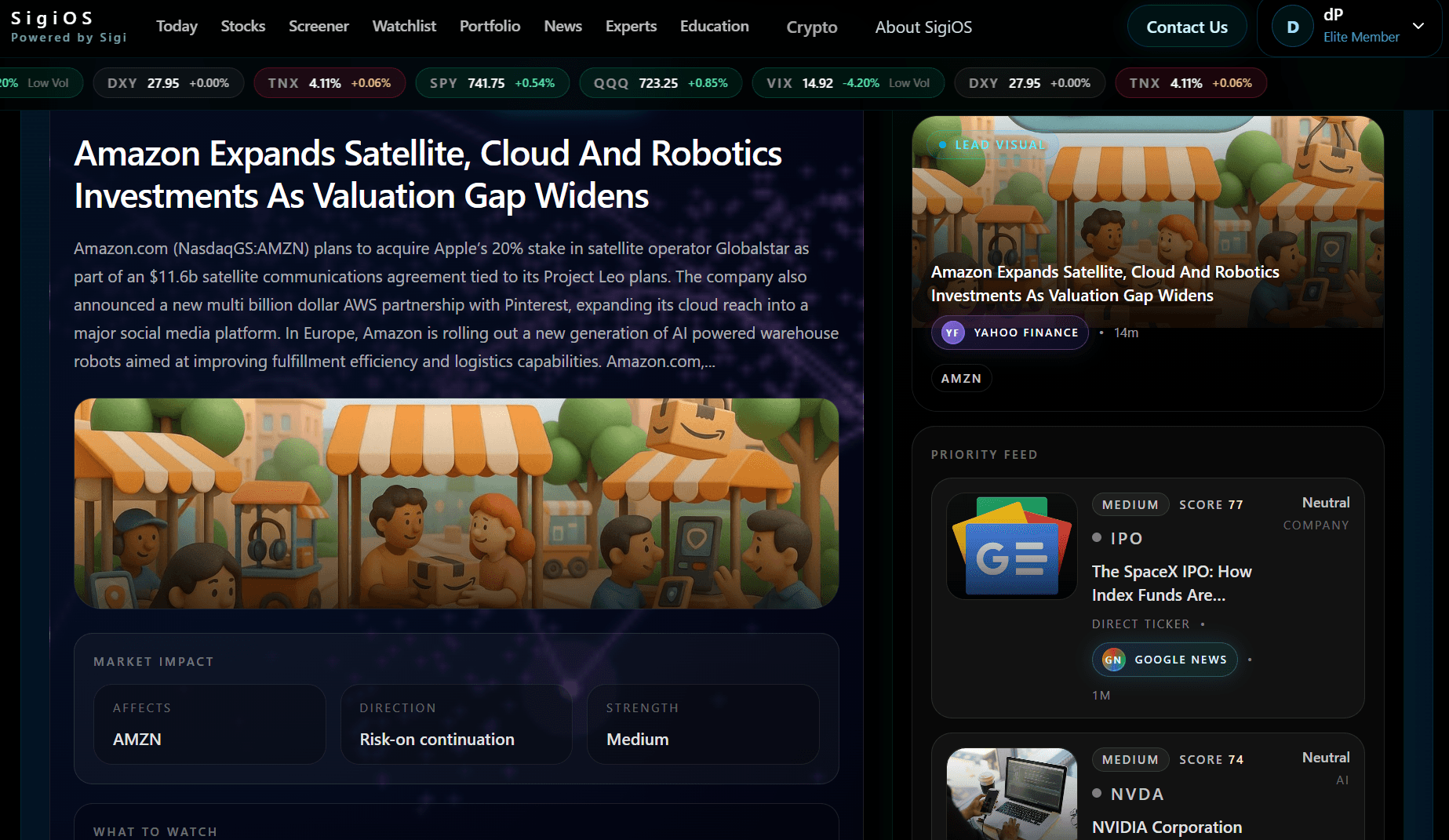The image size is (1449, 840).
Task: Open the NVDA laptop article thumbnail
Action: (x=1012, y=793)
